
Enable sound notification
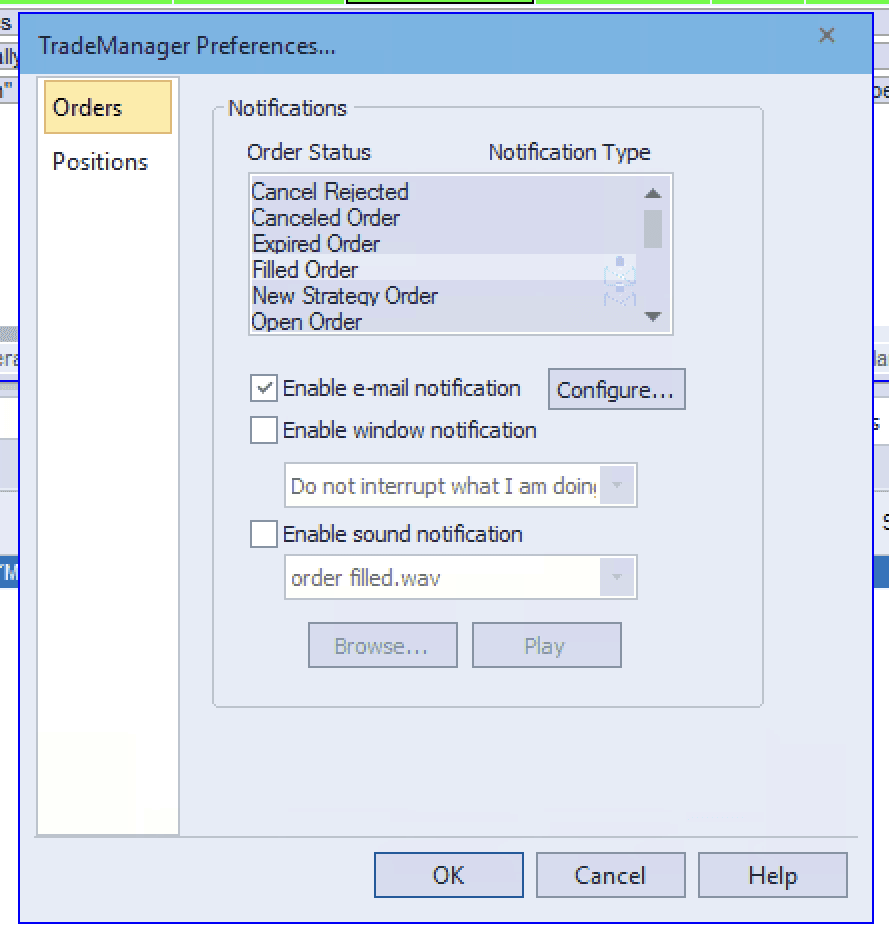coord(263,534)
